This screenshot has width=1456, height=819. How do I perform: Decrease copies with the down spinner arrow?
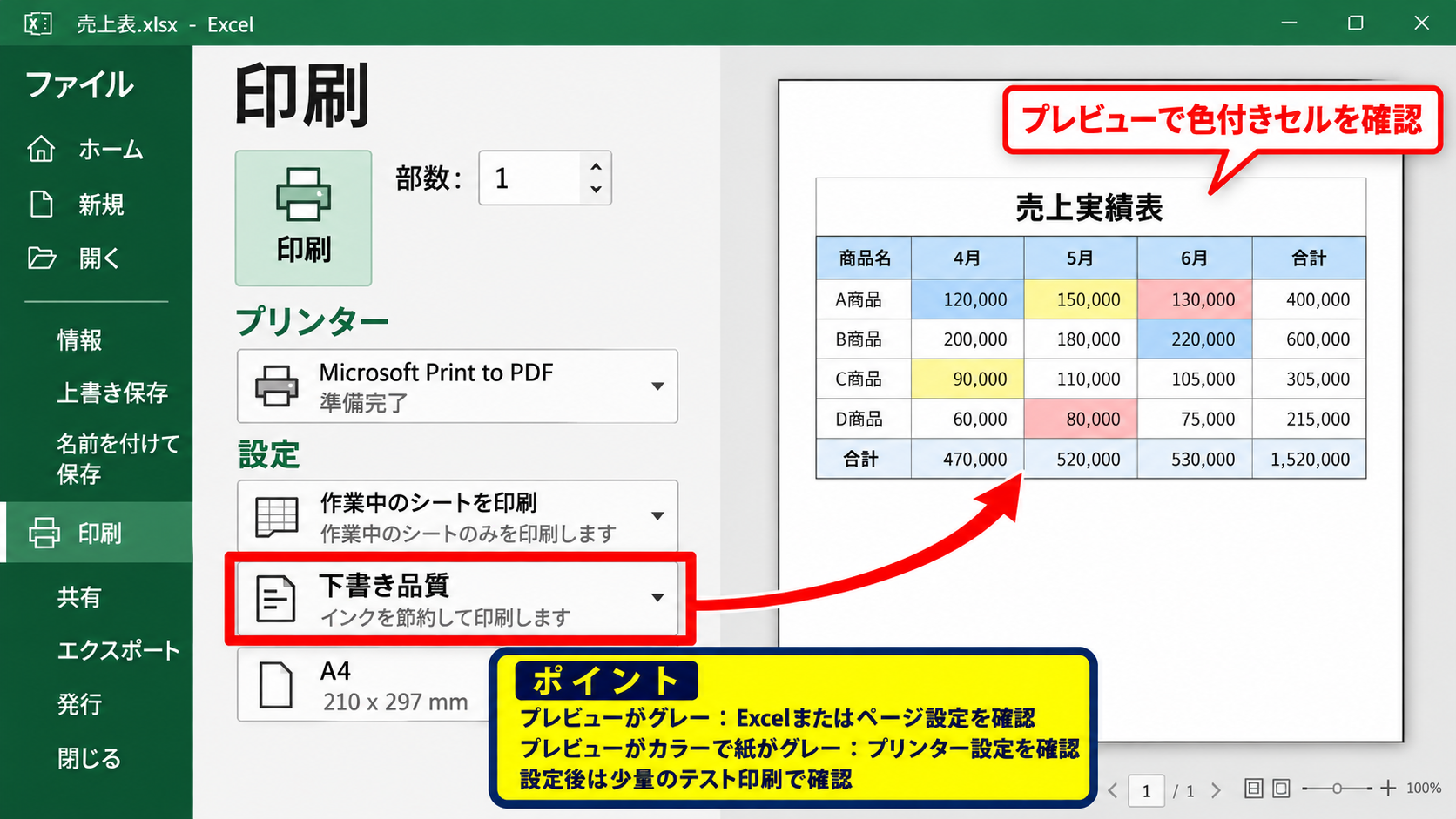point(596,190)
